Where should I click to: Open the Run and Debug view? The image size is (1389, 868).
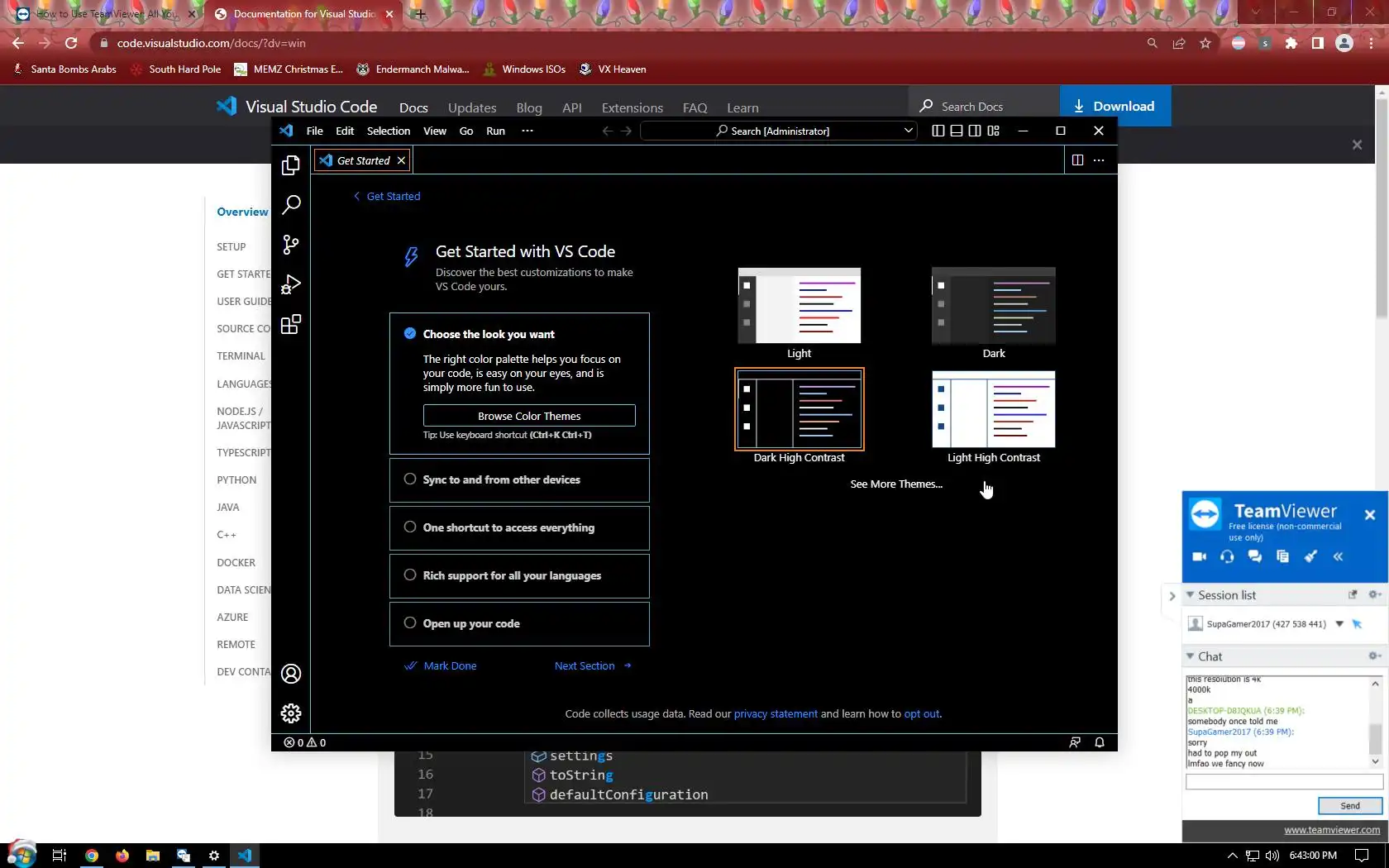pos(291,284)
